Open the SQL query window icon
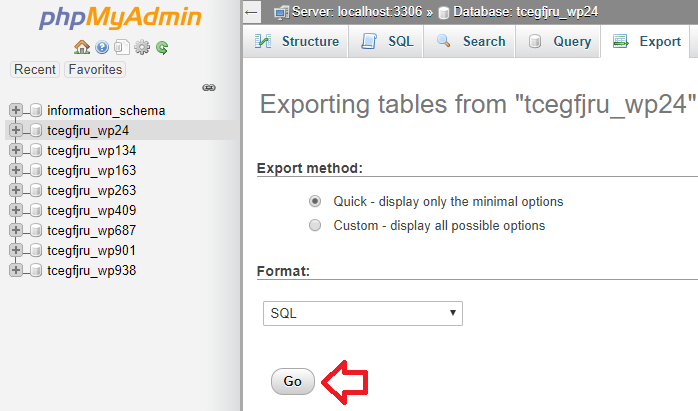 coord(122,47)
